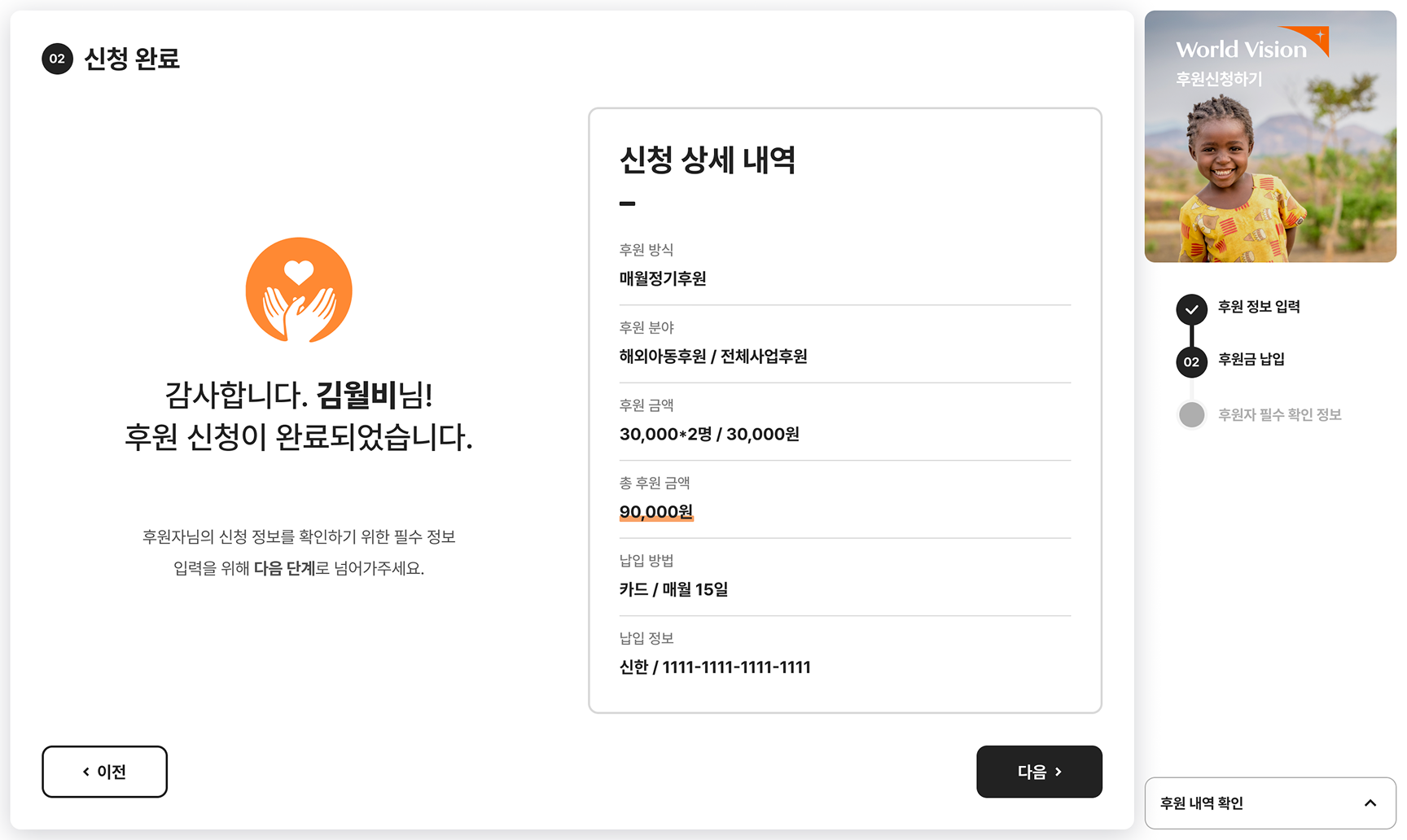This screenshot has height=840, width=1407.
Task: Click the 후원 금액 label
Action: [647, 405]
